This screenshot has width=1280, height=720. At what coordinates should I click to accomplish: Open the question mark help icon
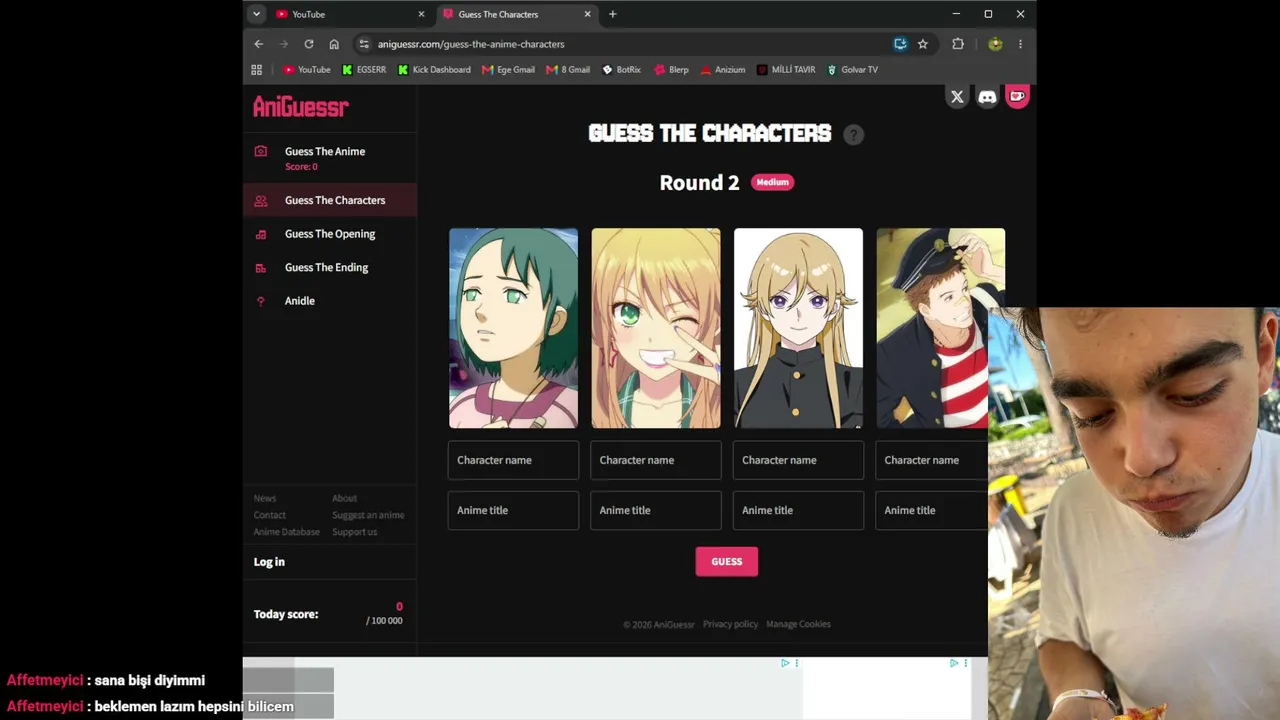(853, 134)
